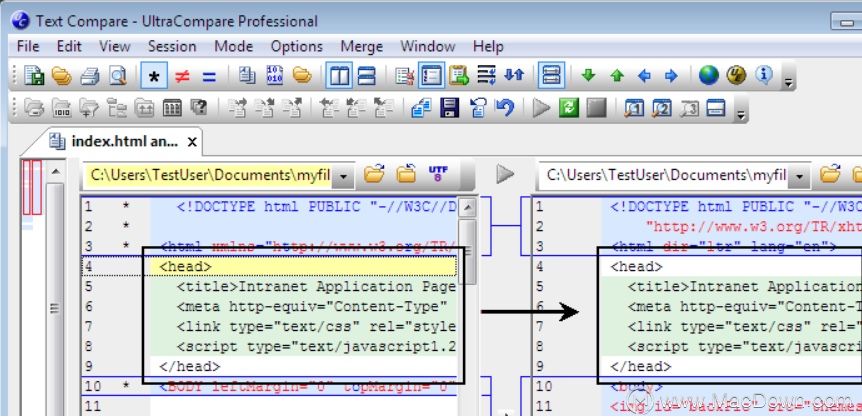Open the globe web compare icon

tap(709, 76)
